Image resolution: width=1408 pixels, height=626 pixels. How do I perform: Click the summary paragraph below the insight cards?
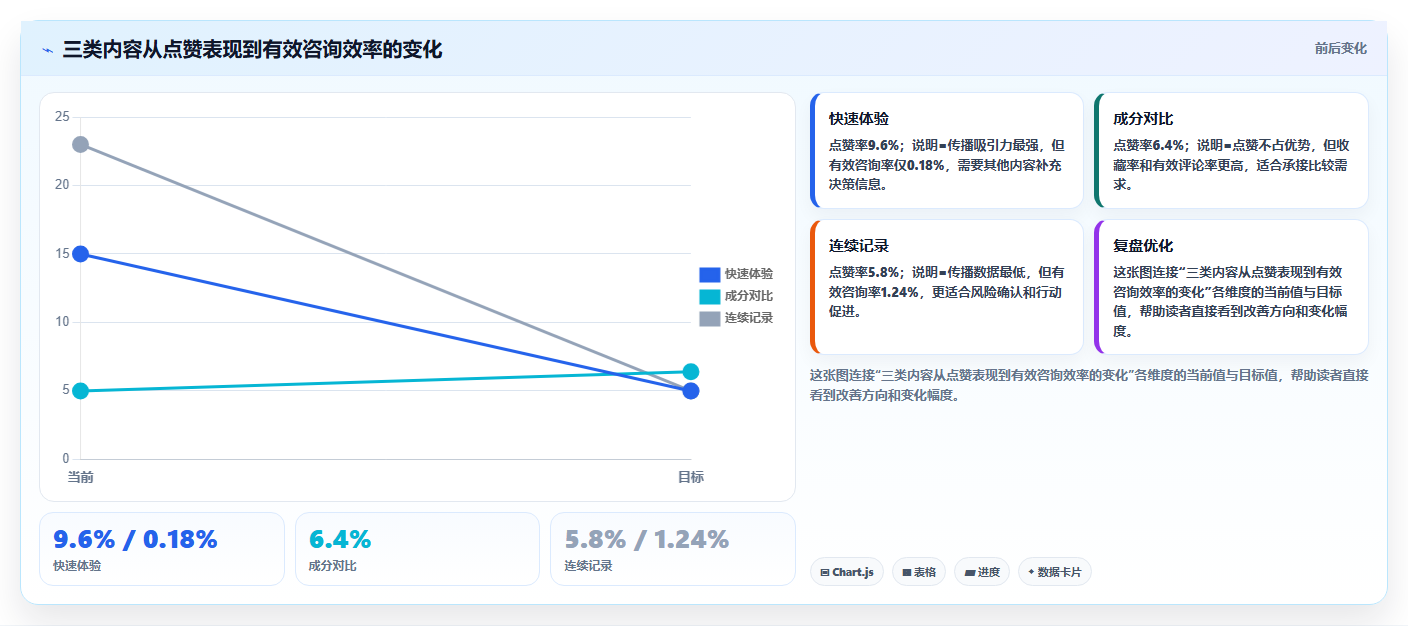1089,385
